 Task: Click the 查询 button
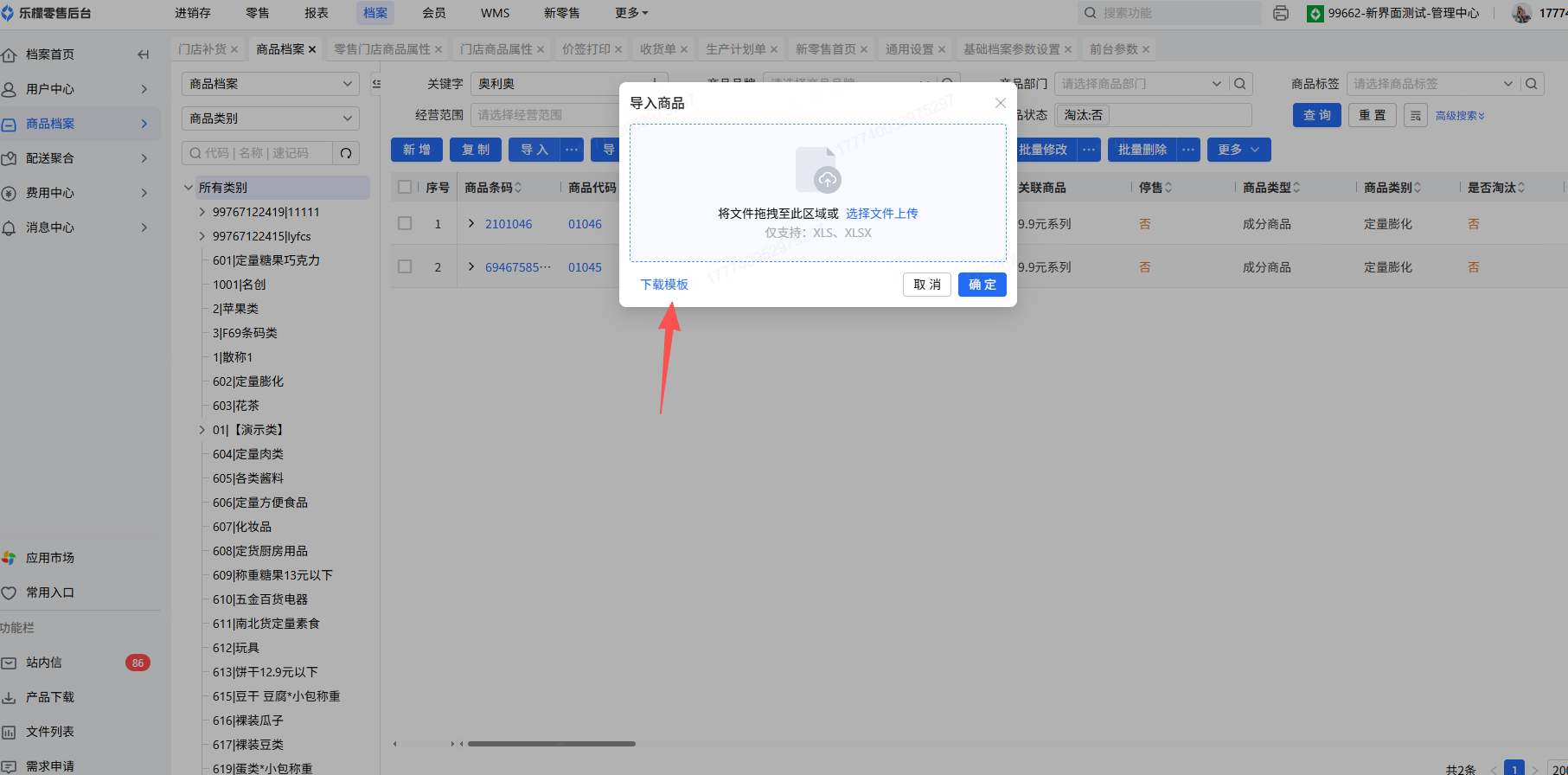[1317, 115]
